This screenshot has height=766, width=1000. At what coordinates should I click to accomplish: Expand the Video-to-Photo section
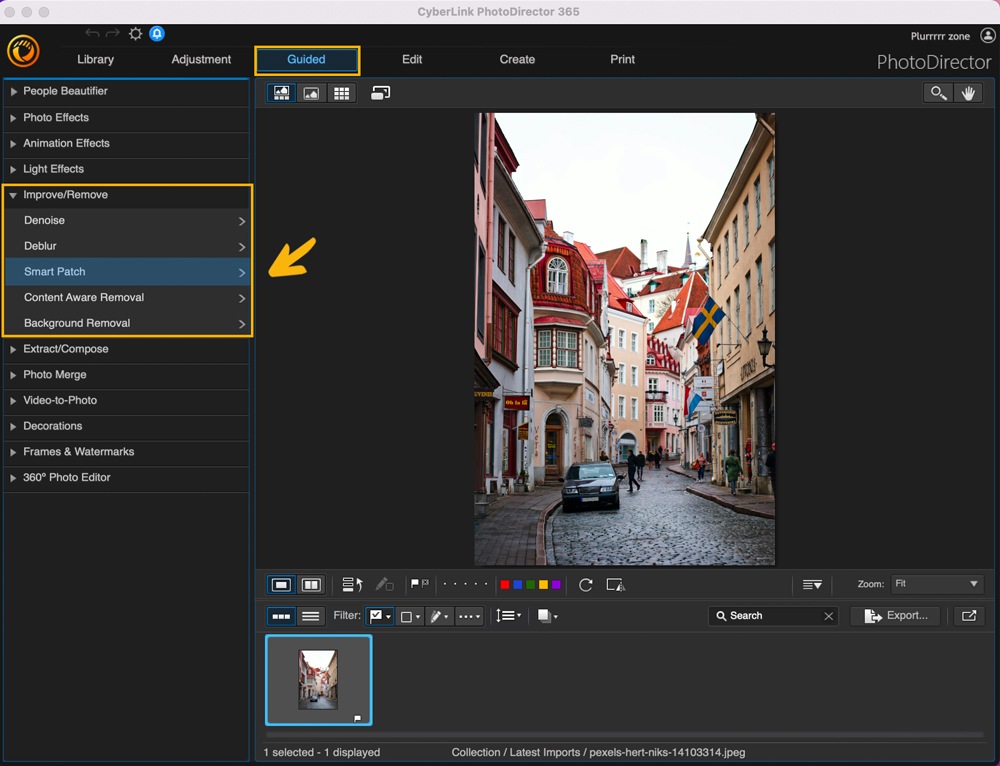pos(126,401)
